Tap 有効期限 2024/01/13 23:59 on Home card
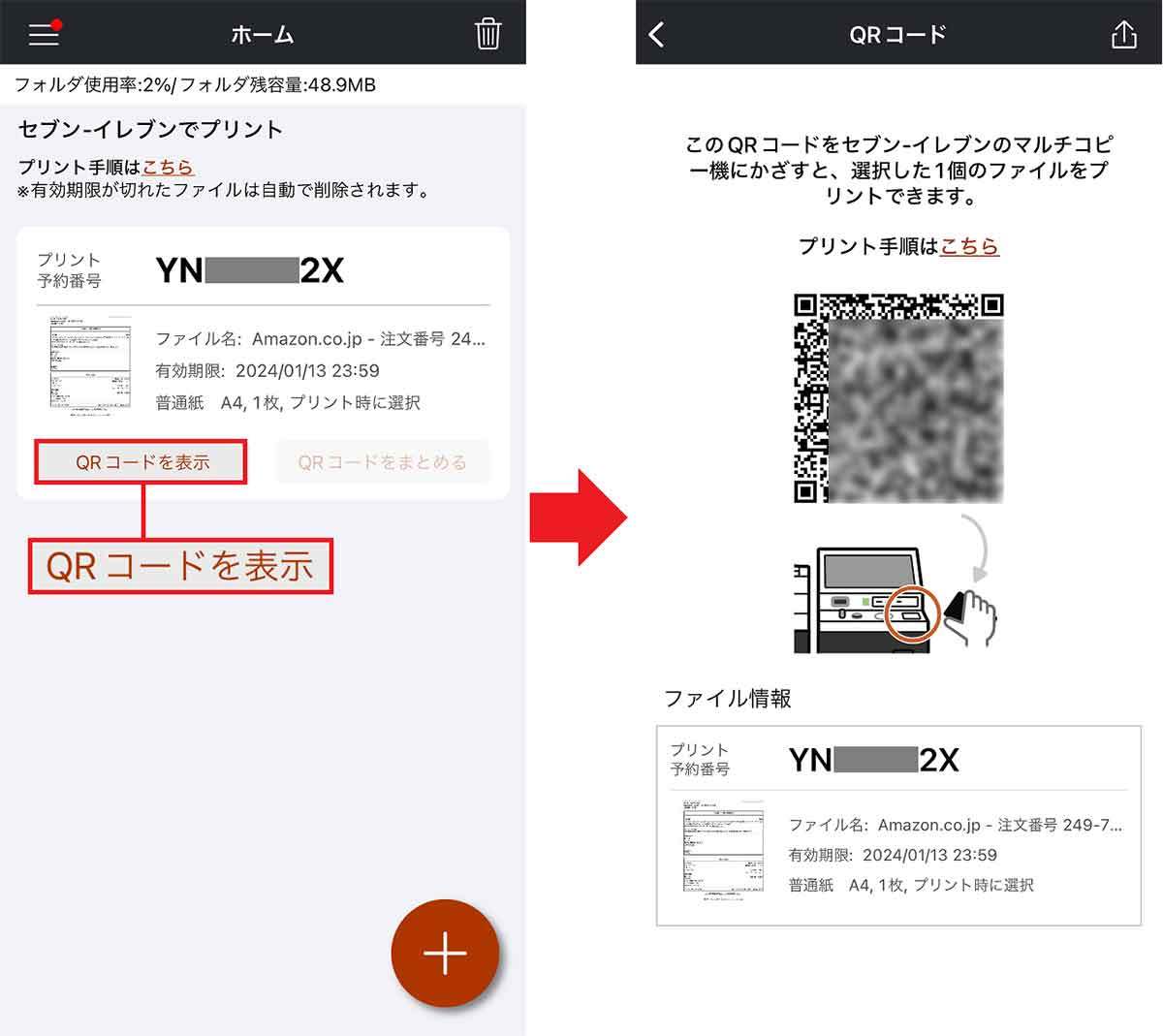This screenshot has height=1036, width=1163. pos(267,370)
